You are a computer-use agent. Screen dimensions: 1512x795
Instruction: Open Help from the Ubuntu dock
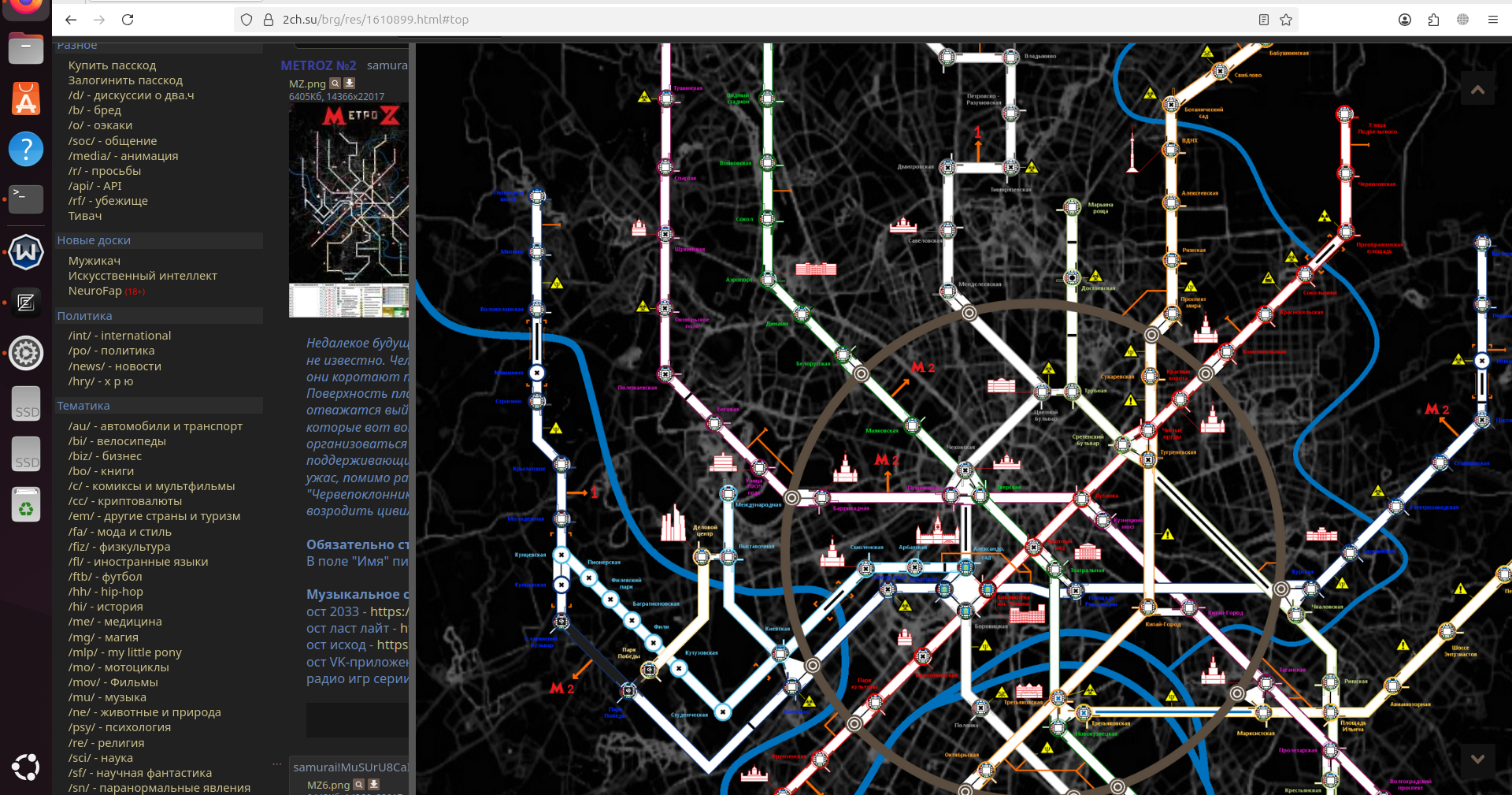click(26, 149)
